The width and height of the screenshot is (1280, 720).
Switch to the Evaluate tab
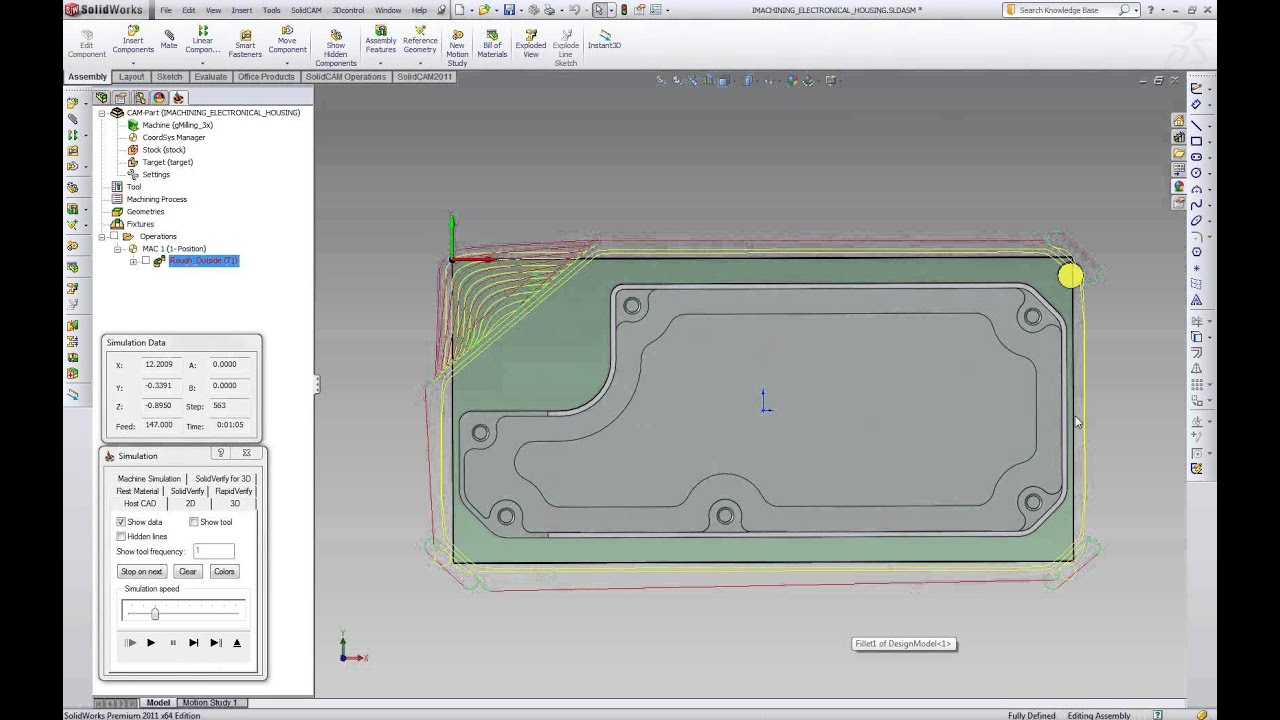[210, 77]
